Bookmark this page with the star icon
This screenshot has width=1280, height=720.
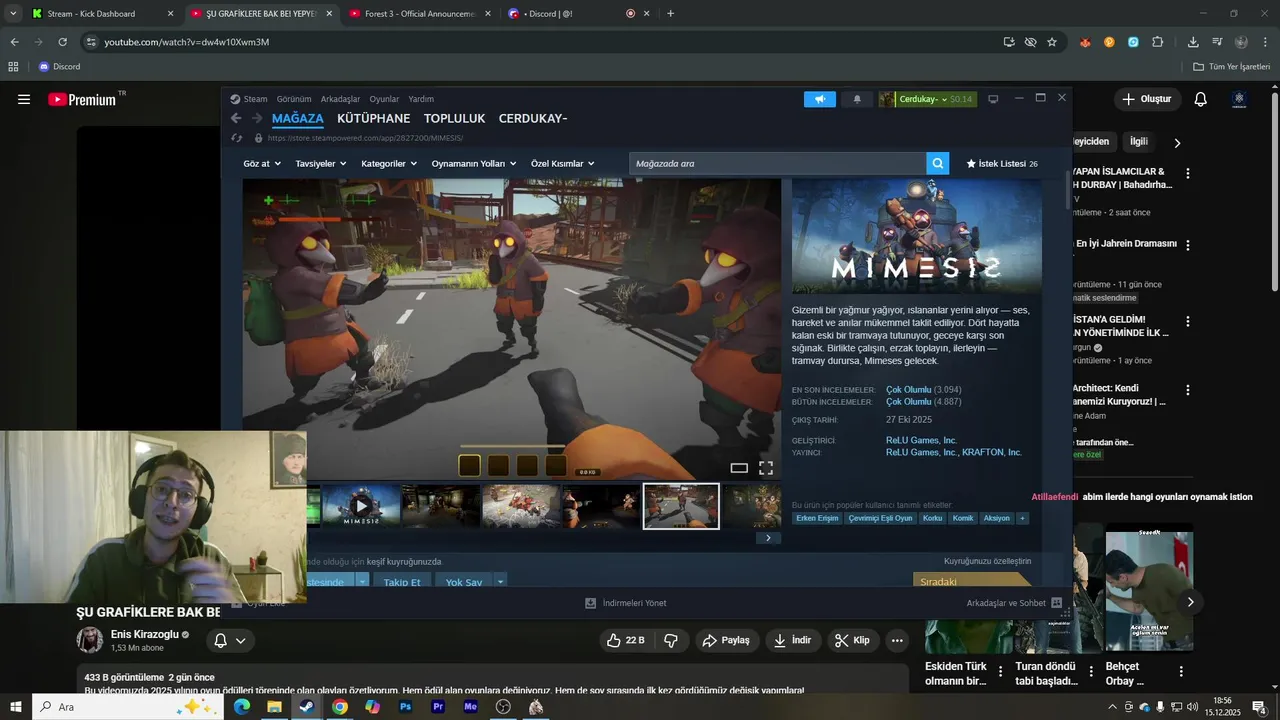pyautogui.click(x=1052, y=42)
